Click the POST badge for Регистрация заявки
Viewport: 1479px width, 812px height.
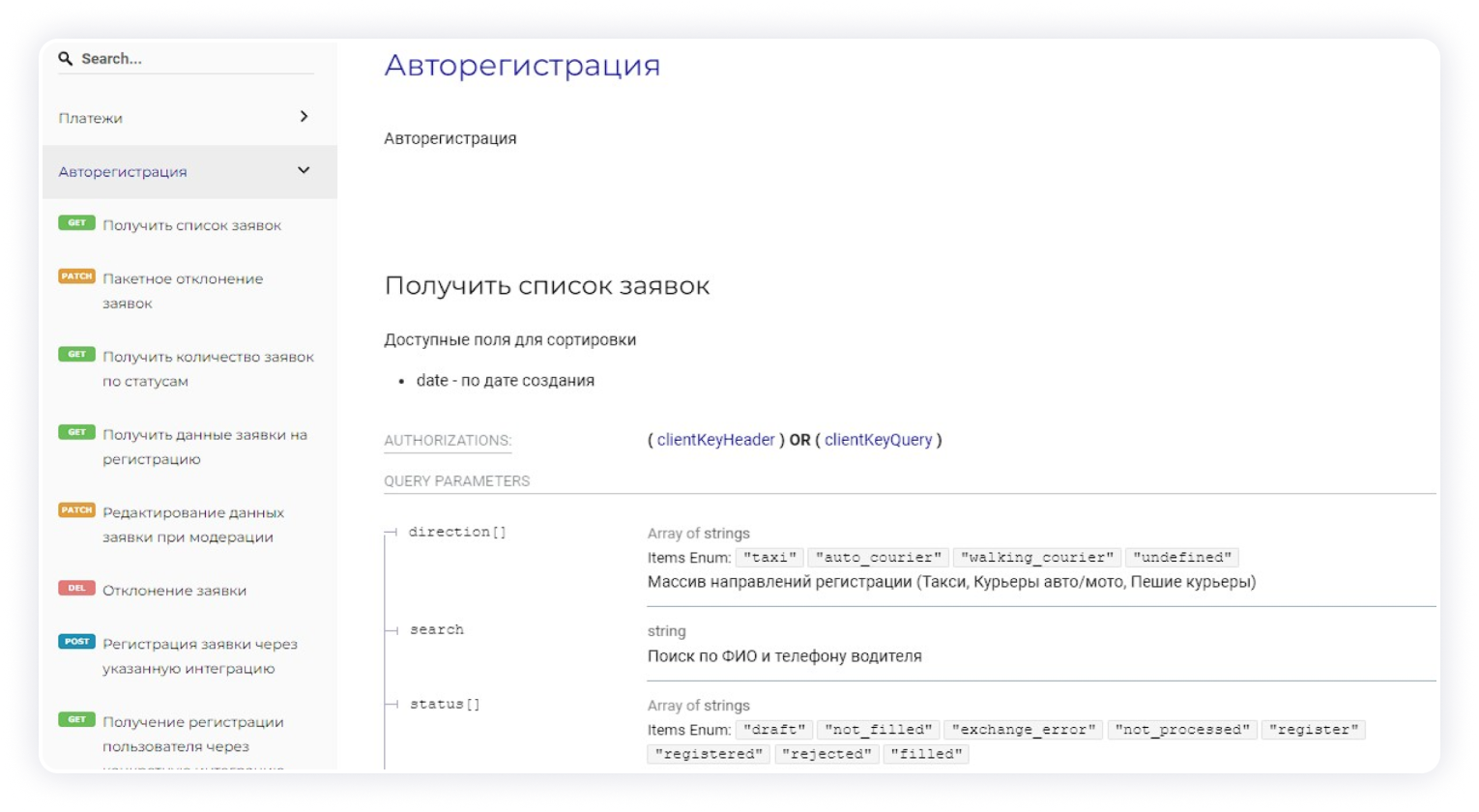(x=76, y=642)
